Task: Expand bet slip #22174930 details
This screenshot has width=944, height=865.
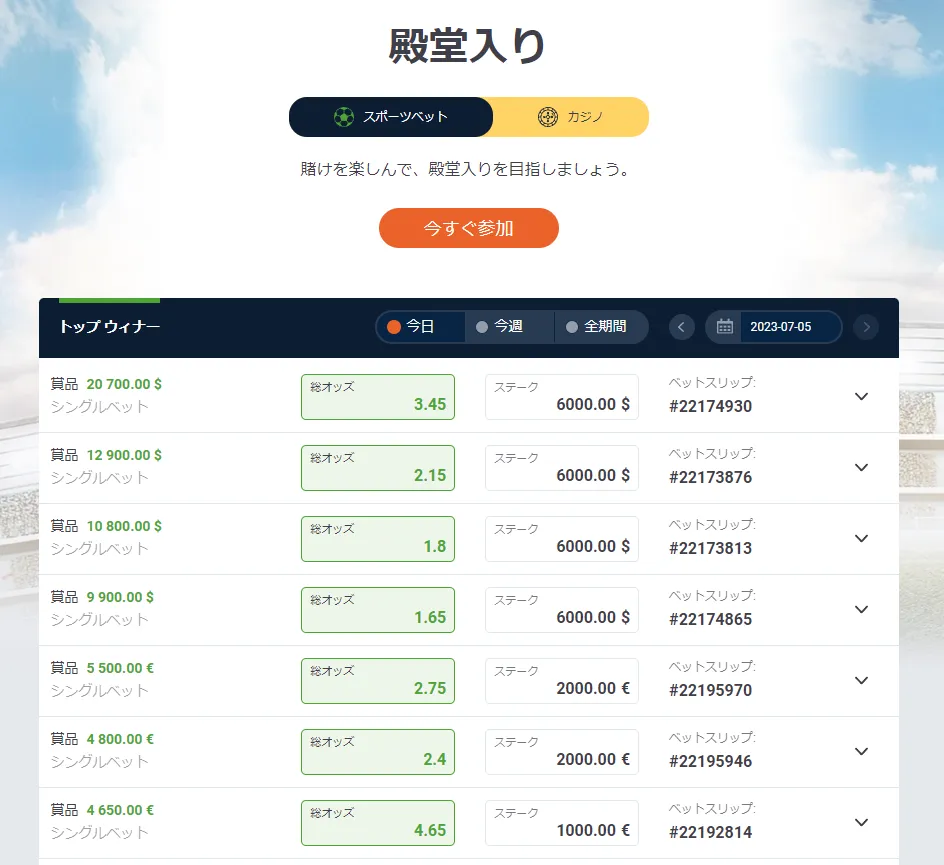Action: pyautogui.click(x=862, y=396)
